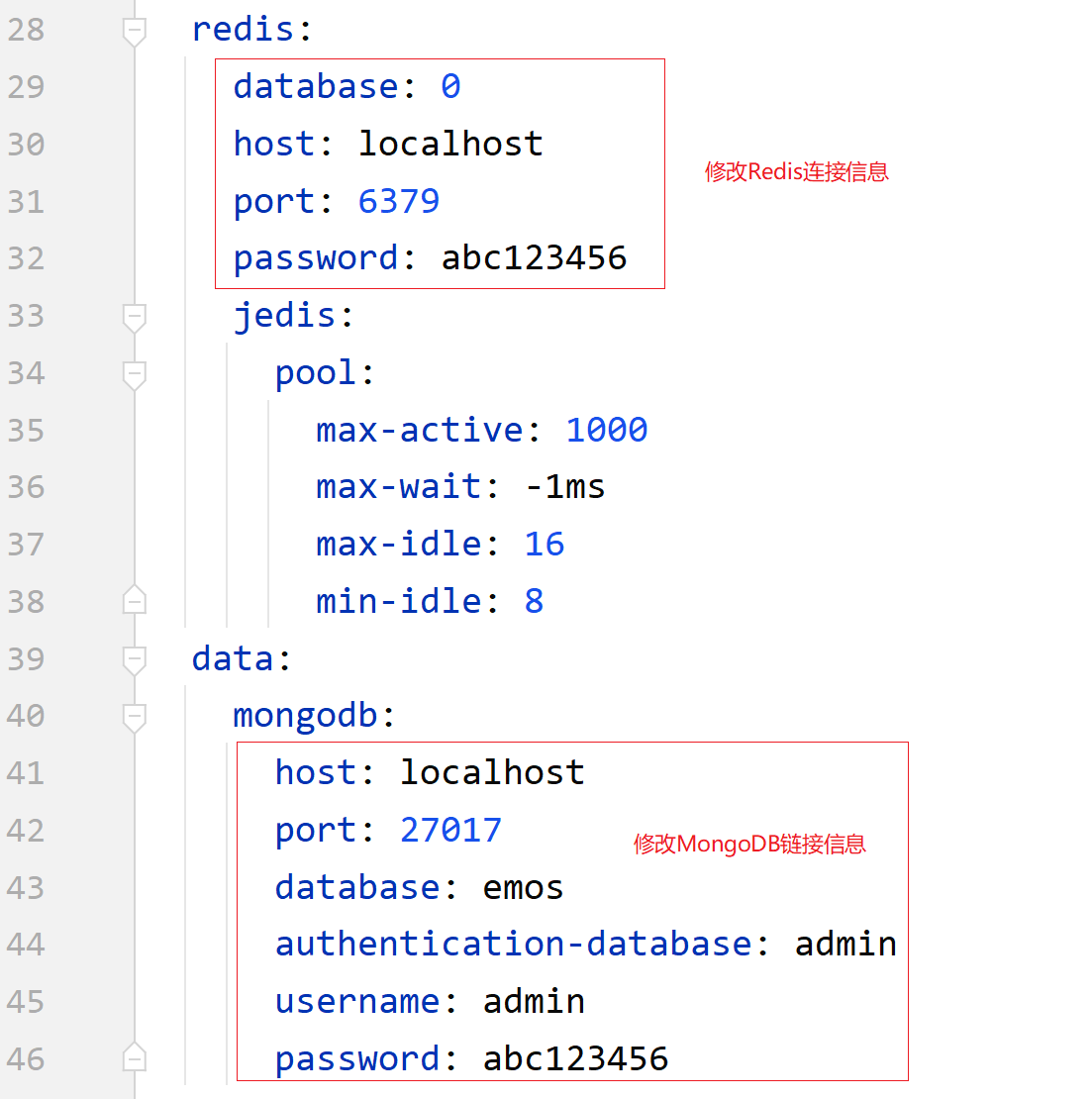Click the MongoDB port value 27017
Viewport: 1092px width, 1099px height.
(x=450, y=830)
